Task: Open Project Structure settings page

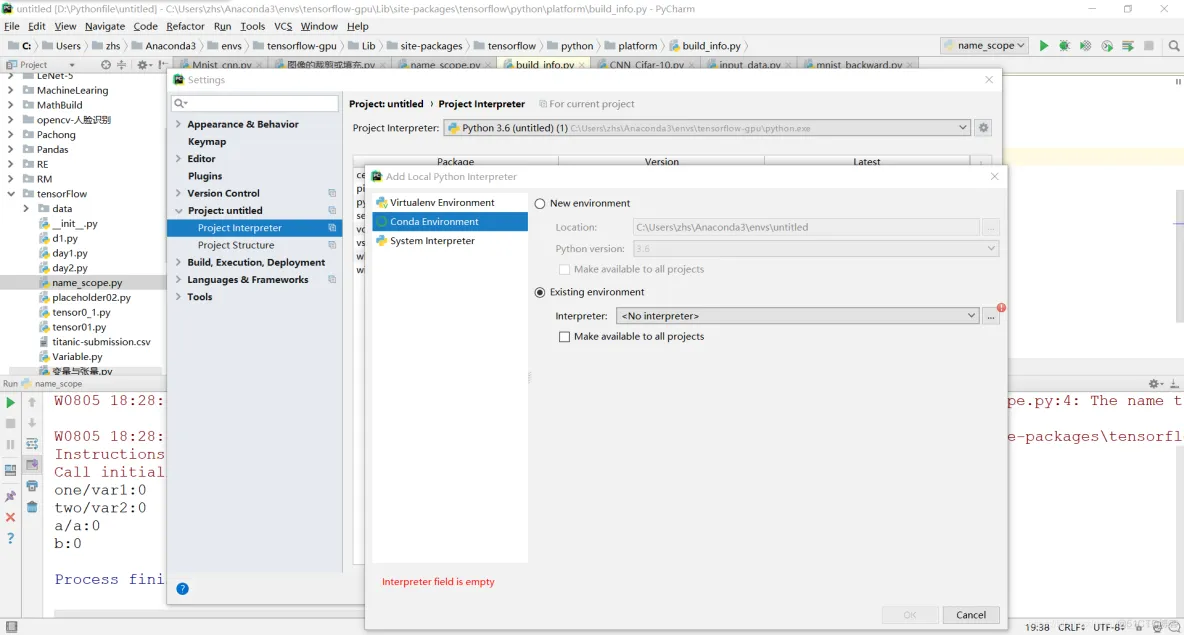Action: [x=236, y=245]
